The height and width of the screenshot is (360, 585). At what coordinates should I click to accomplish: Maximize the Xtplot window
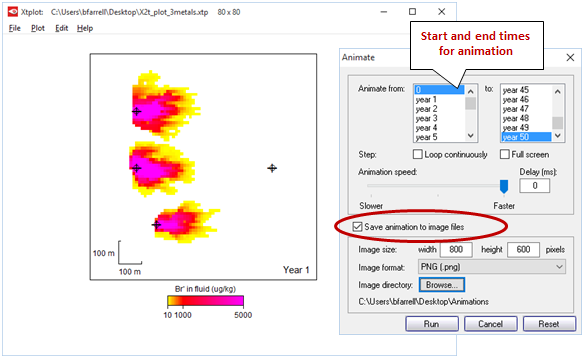click(x=412, y=12)
